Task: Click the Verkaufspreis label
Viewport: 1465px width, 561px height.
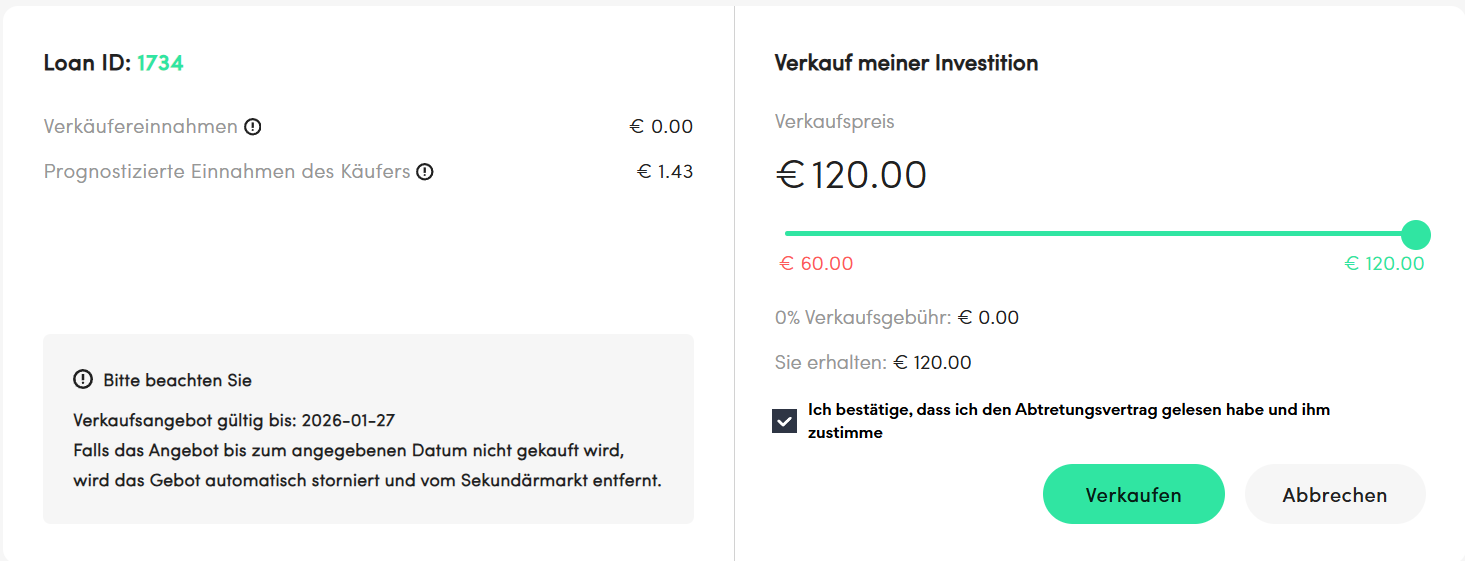Action: click(834, 122)
